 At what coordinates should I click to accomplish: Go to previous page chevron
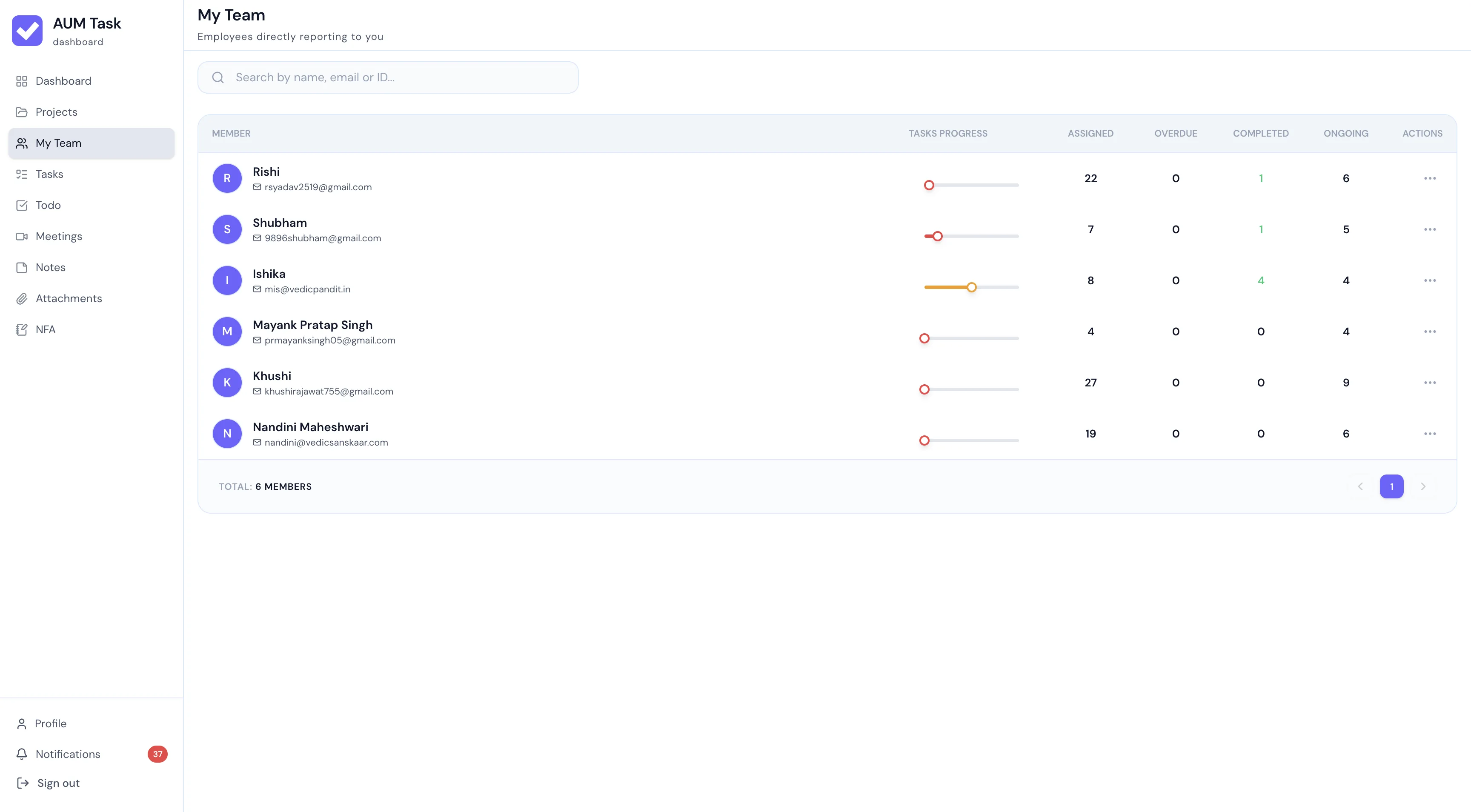(x=1360, y=486)
